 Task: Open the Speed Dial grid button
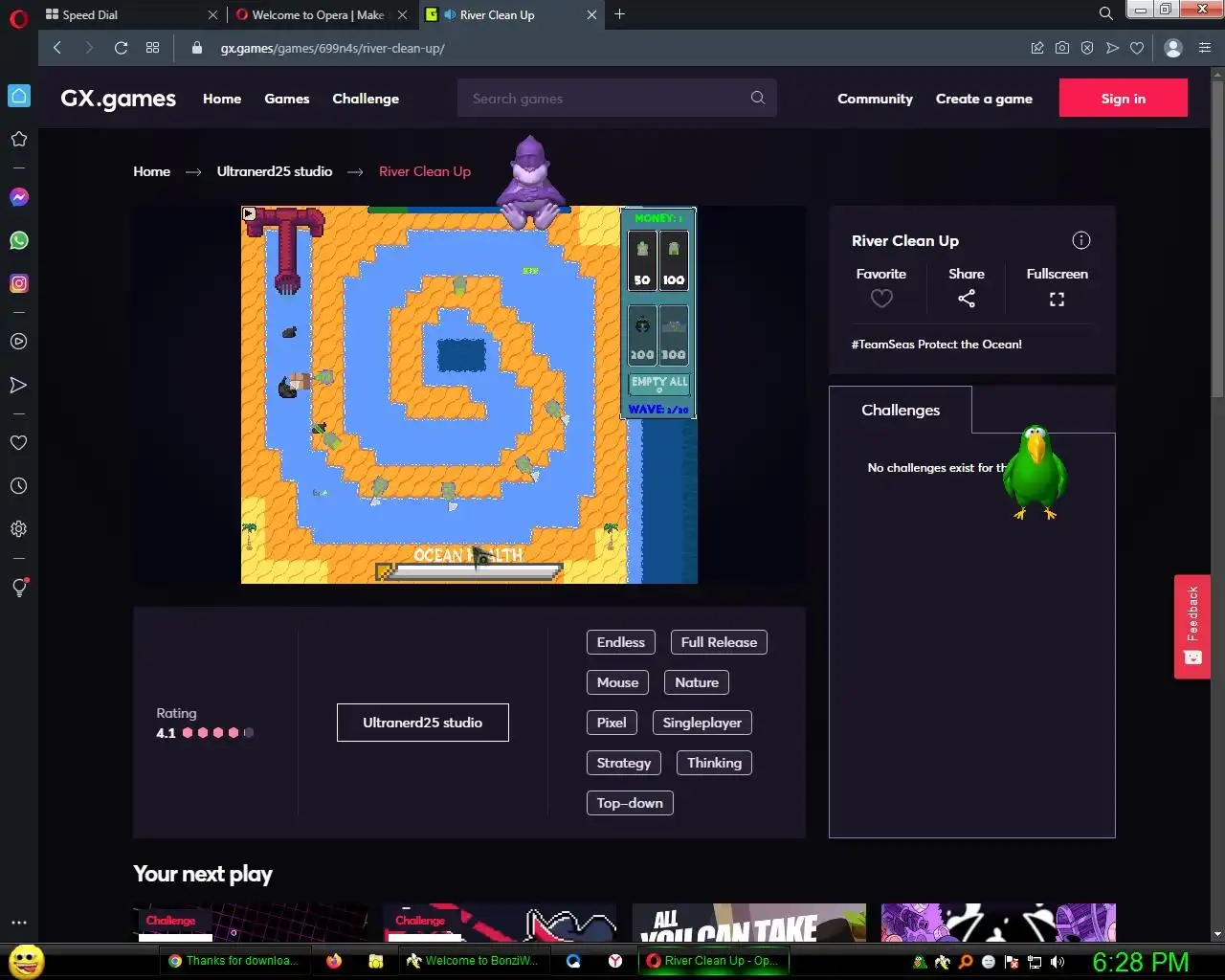click(152, 48)
